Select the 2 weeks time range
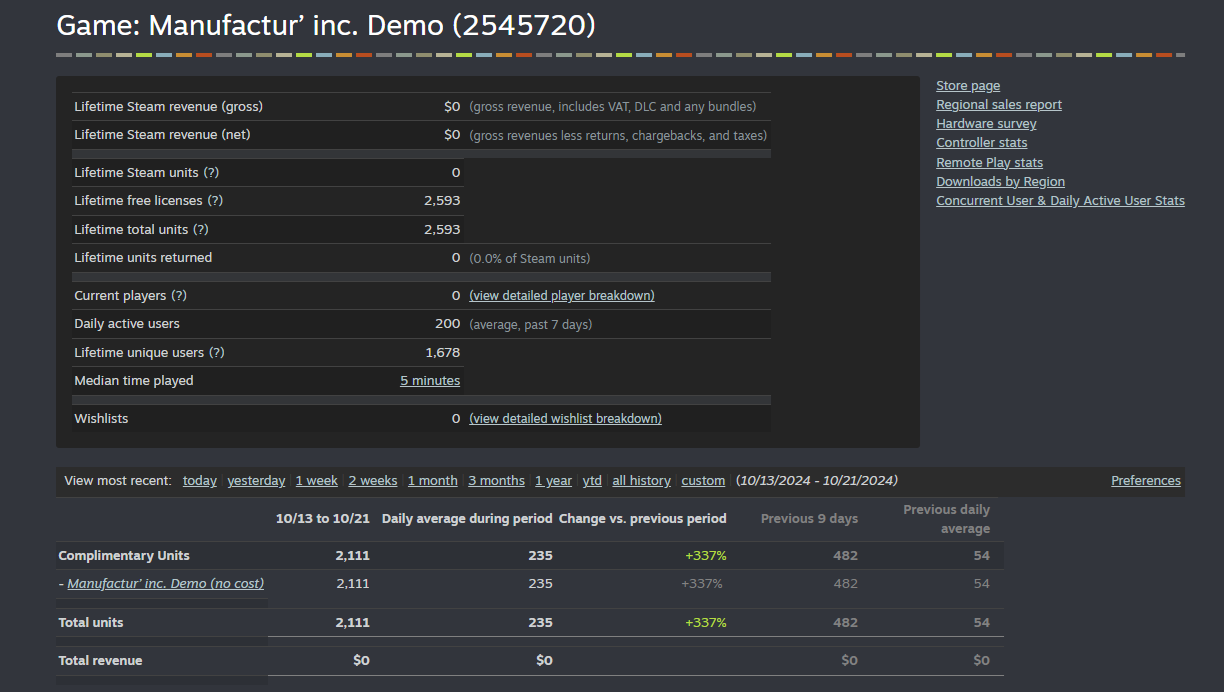 [373, 481]
